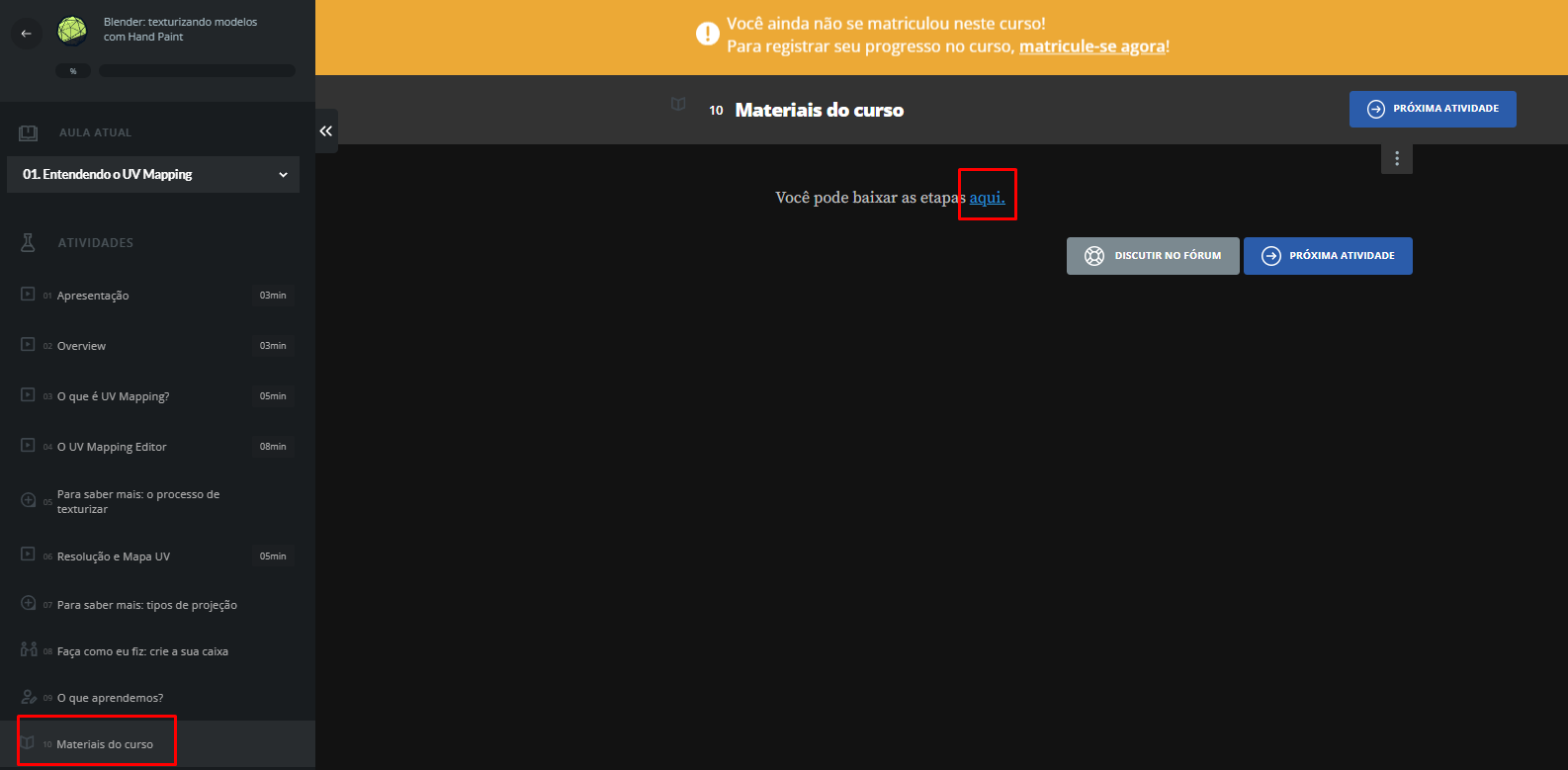This screenshot has width=1568, height=770.
Task: Click the matricule-se agora link
Action: click(1091, 46)
